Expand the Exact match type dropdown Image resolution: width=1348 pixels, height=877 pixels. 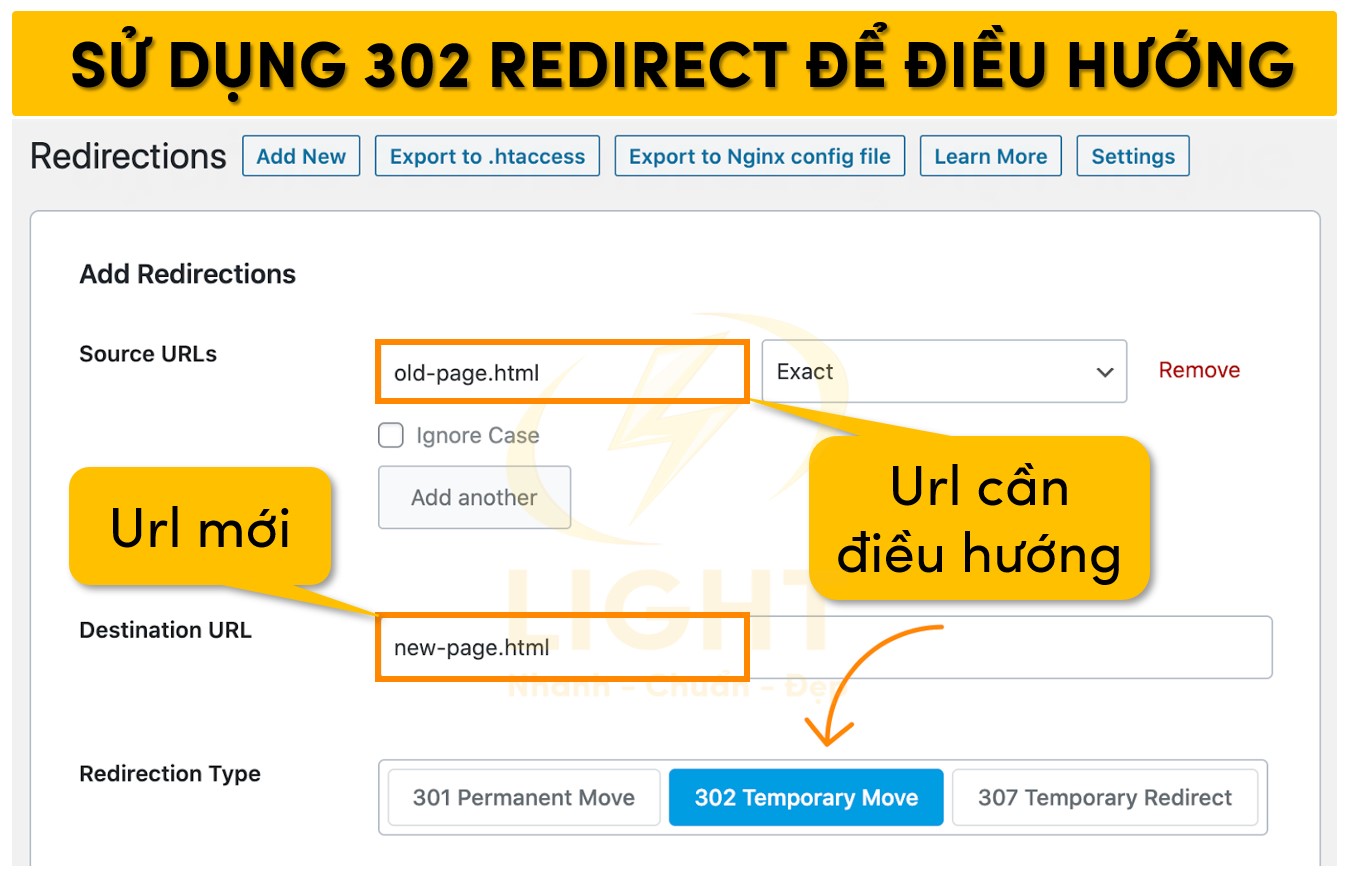click(x=943, y=372)
